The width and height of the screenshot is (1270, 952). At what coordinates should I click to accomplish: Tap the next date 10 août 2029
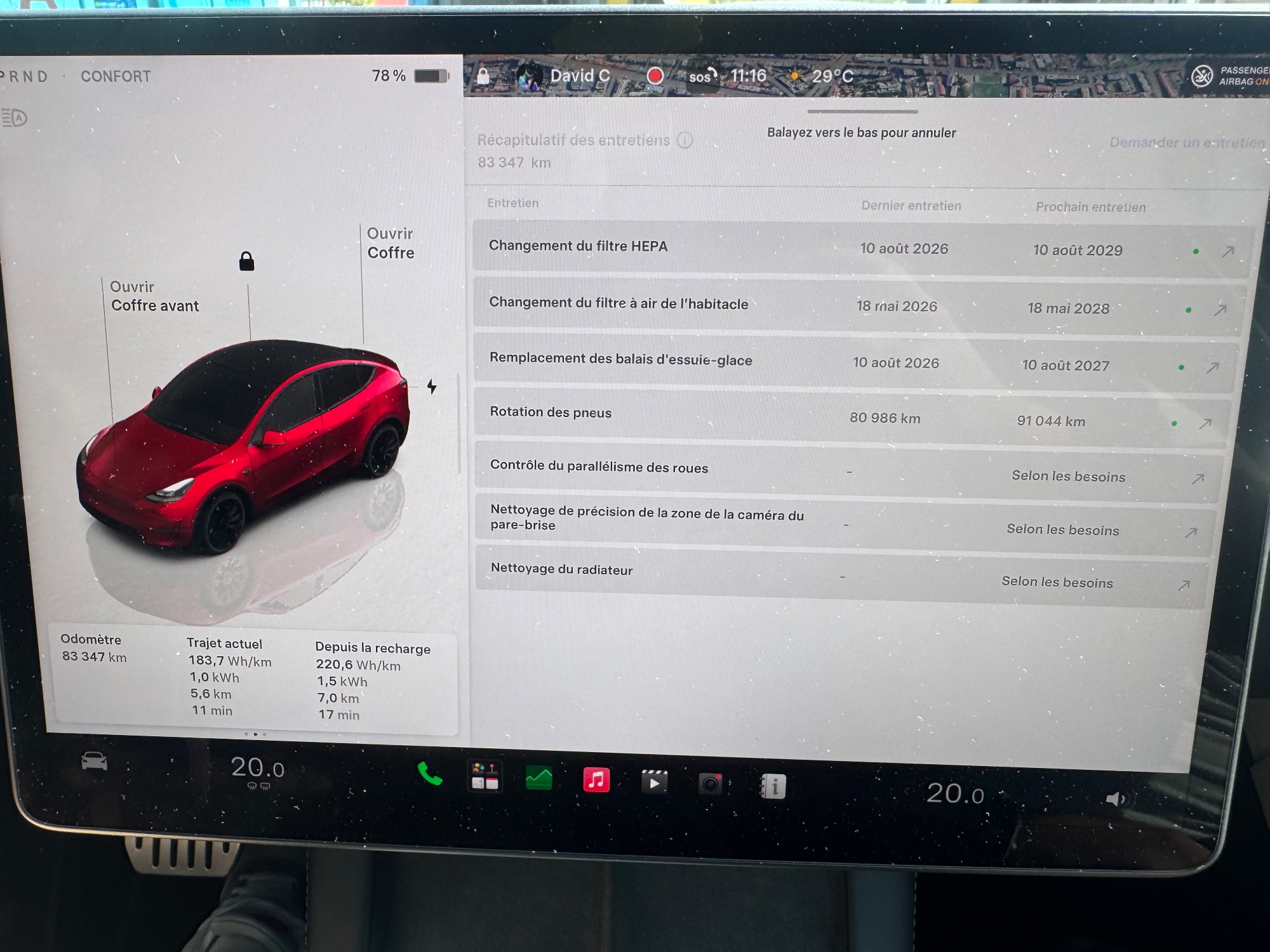(x=1078, y=250)
